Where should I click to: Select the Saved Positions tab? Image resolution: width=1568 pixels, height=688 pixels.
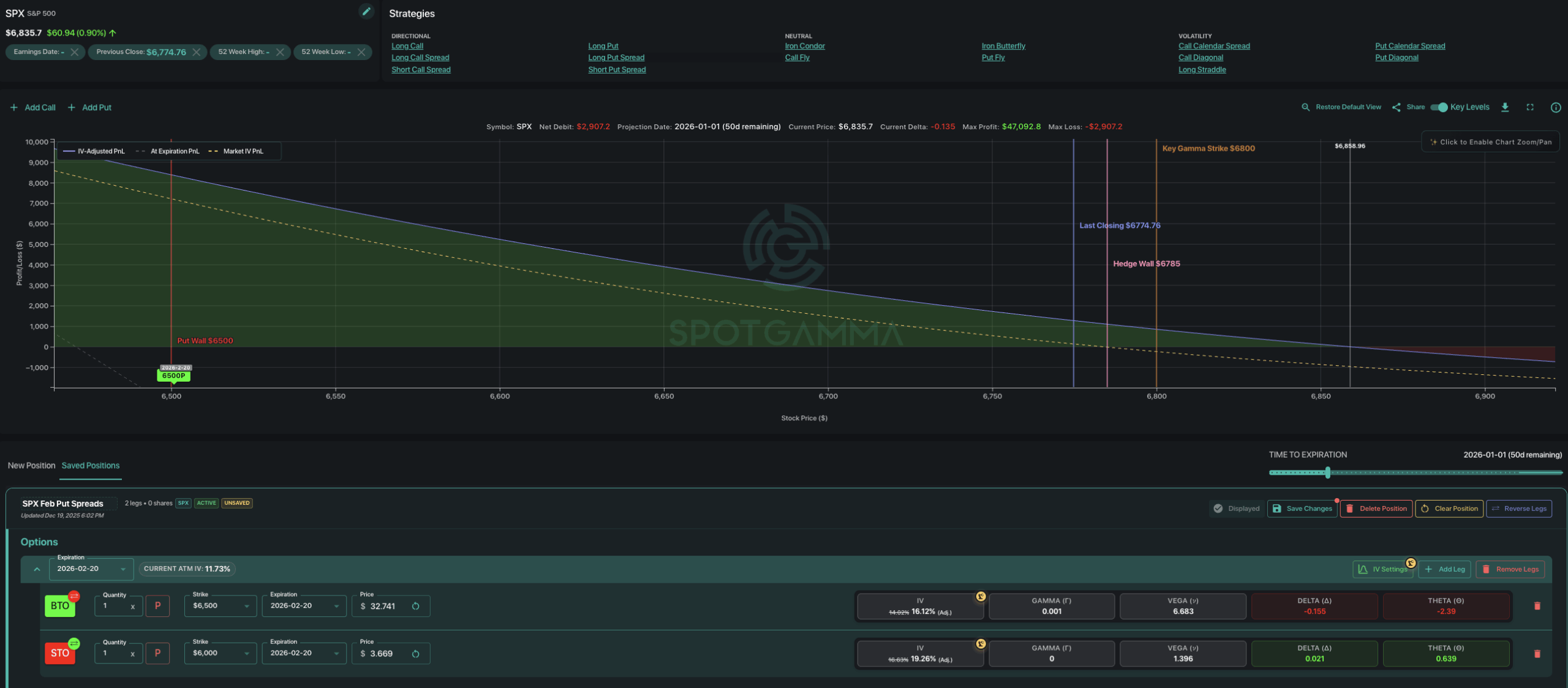tap(91, 466)
